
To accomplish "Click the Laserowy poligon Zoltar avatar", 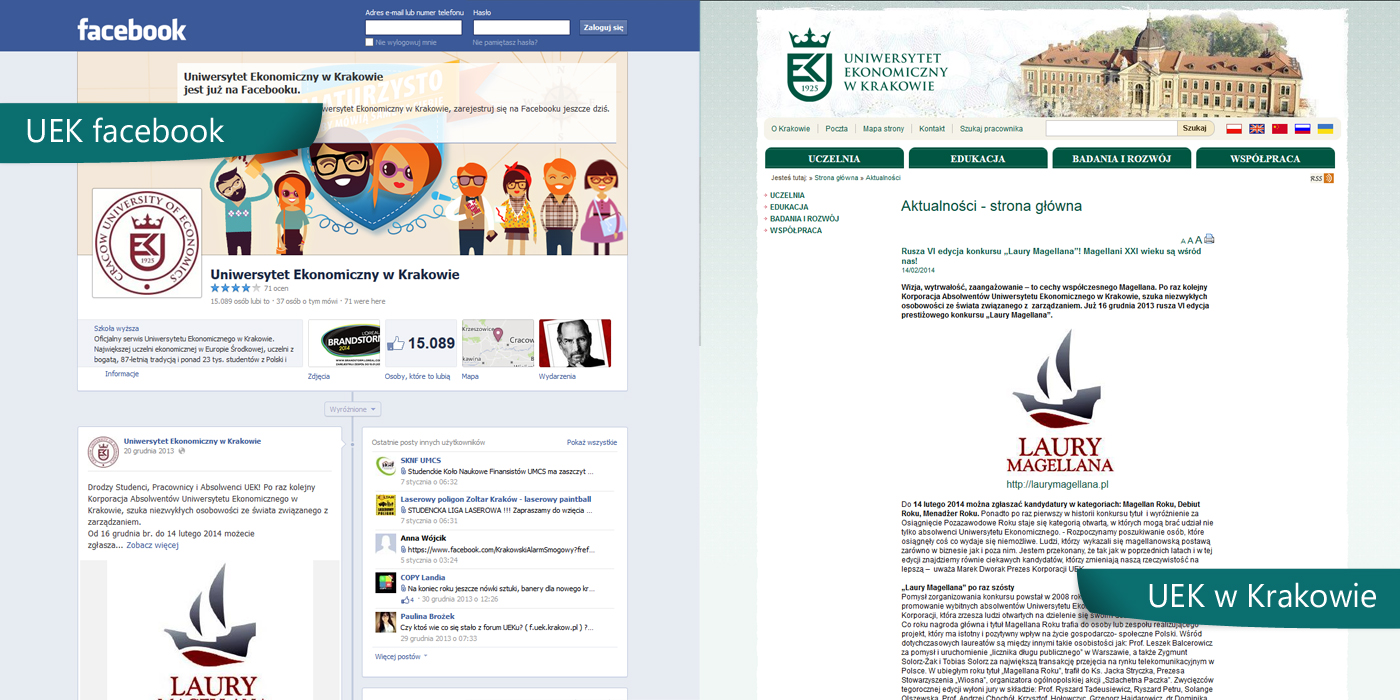I will click(x=385, y=504).
